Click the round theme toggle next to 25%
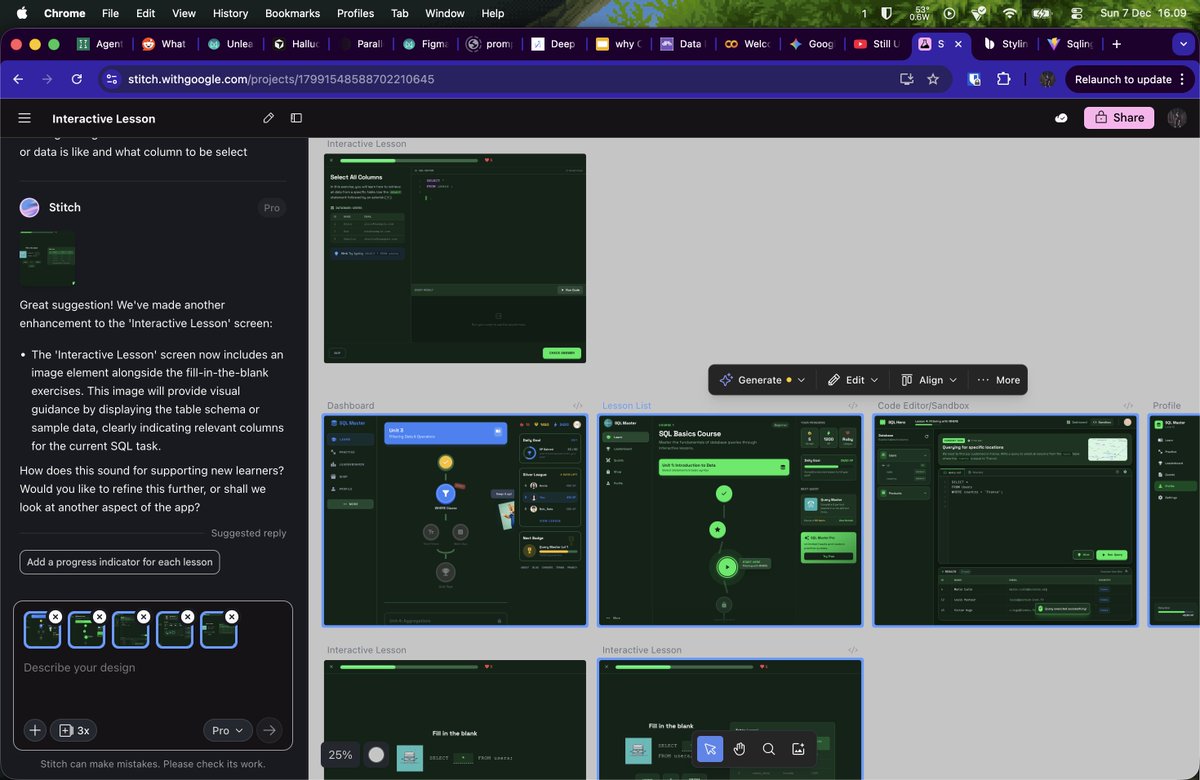Image resolution: width=1200 pixels, height=780 pixels. pos(376,755)
